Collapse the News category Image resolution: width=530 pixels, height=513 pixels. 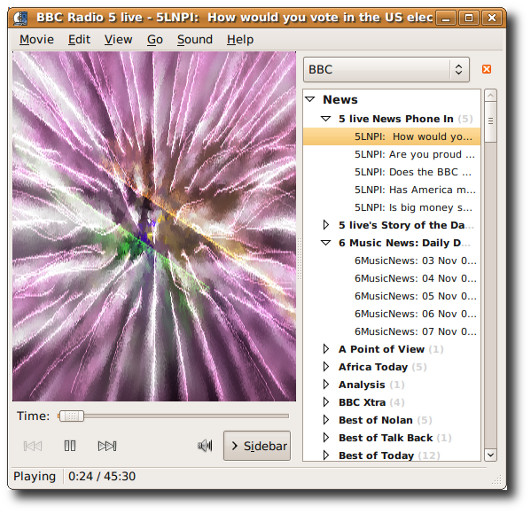[x=310, y=99]
